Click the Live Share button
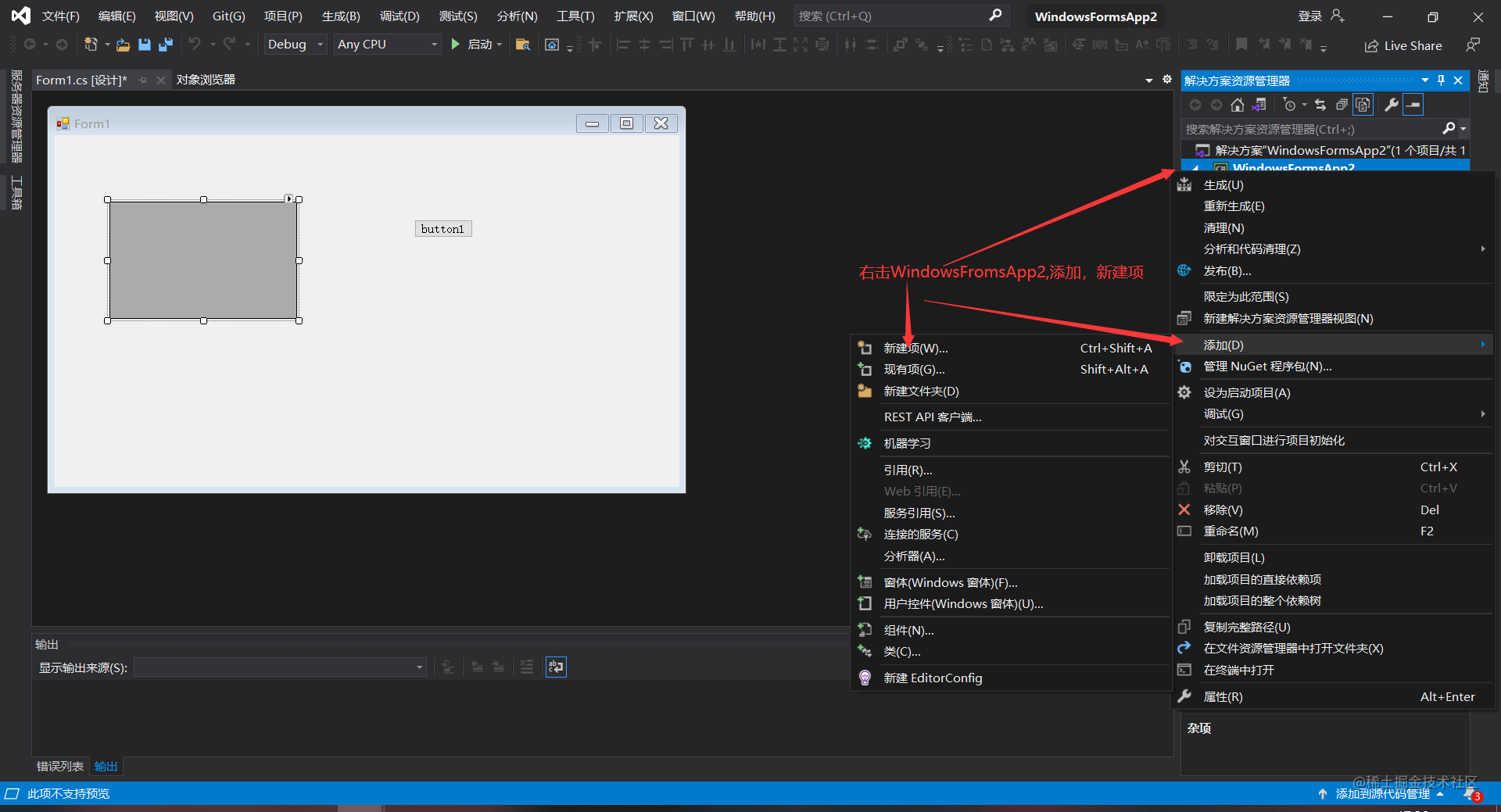1501x812 pixels. click(1403, 45)
